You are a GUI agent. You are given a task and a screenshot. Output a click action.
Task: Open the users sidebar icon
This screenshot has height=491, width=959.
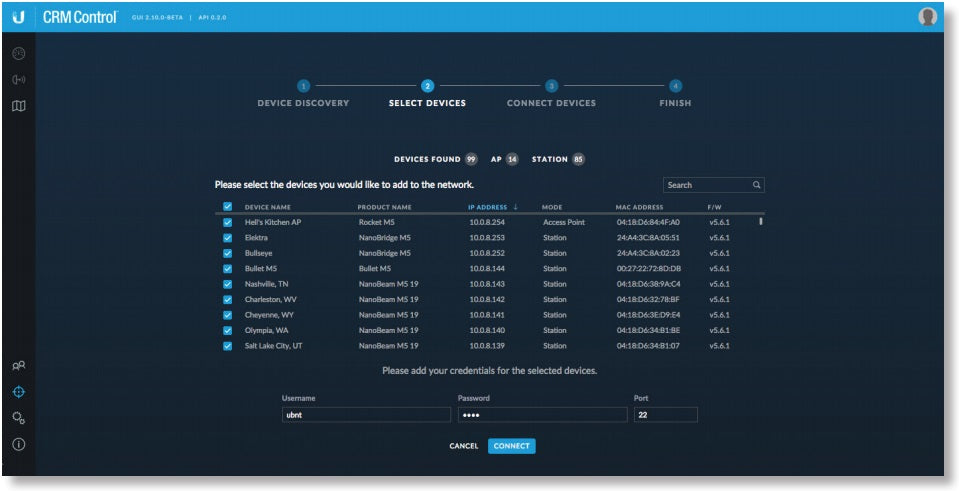tap(19, 366)
